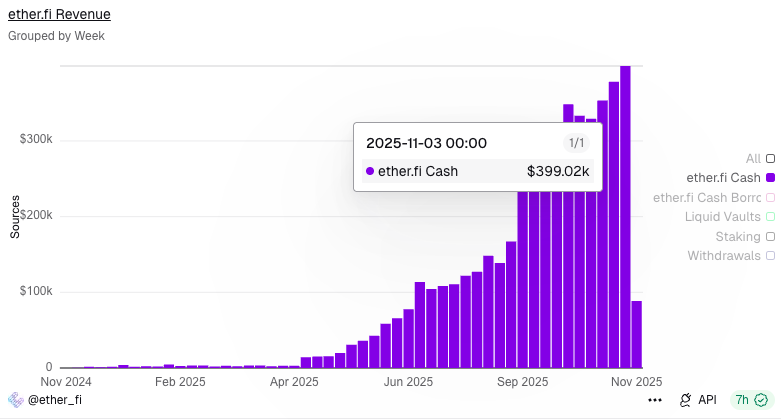
Task: Click the Liquid Vaults legend label
Action: point(723,216)
